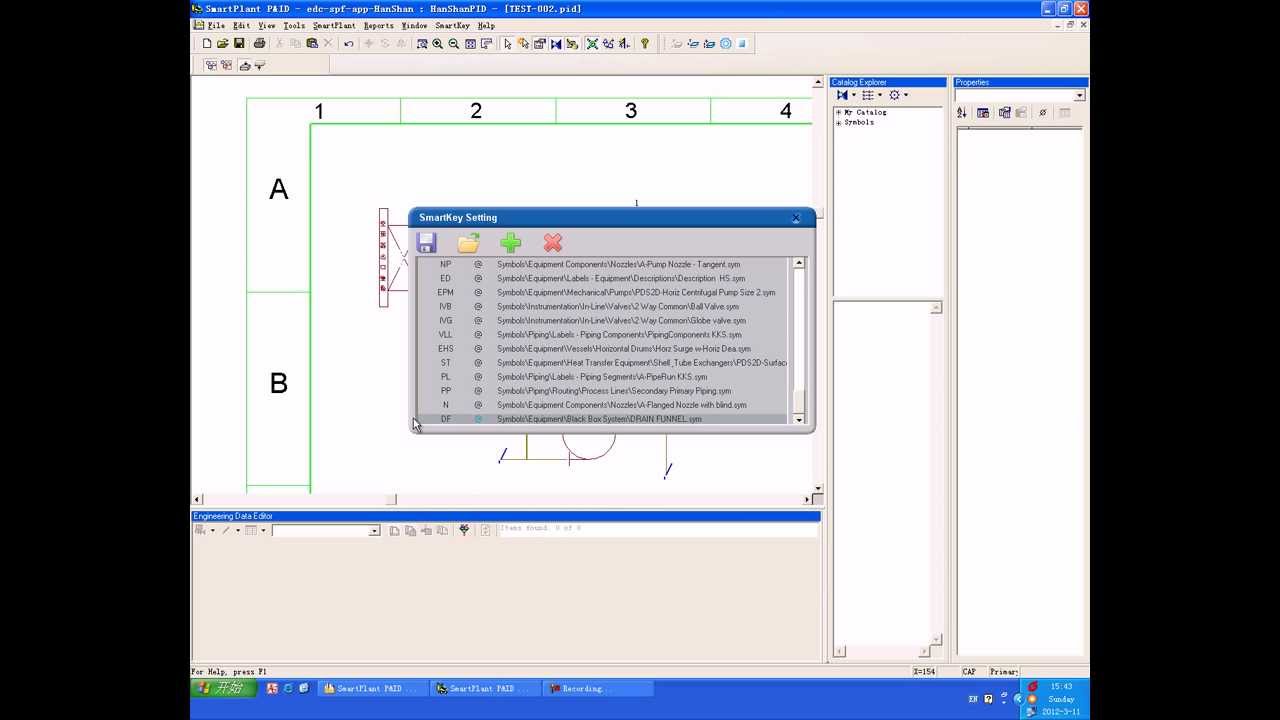Click the Fit view toolbar icon
The width and height of the screenshot is (1280, 720).
click(470, 44)
